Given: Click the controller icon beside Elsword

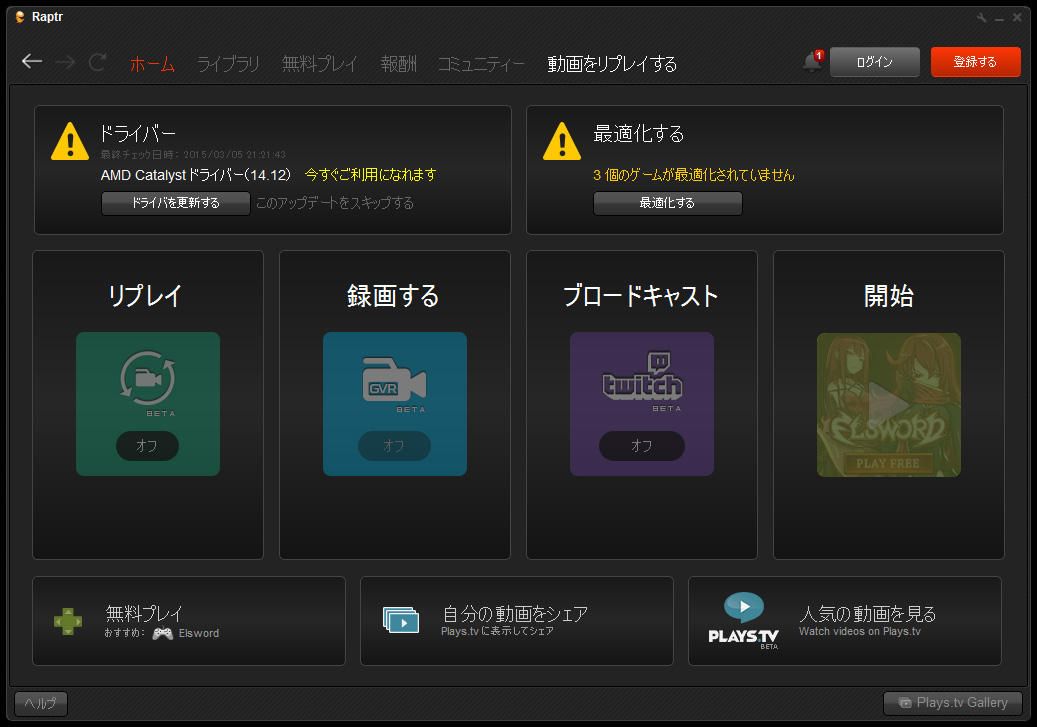Looking at the screenshot, I should tap(163, 633).
